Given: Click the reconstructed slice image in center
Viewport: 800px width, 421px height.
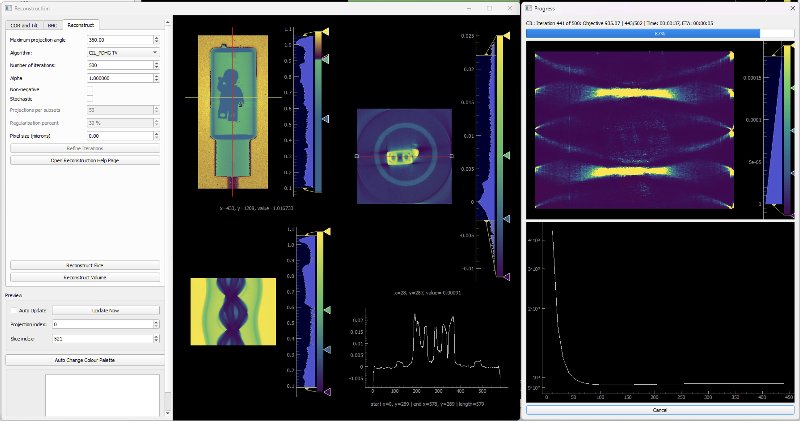Looking at the screenshot, I should pyautogui.click(x=404, y=156).
